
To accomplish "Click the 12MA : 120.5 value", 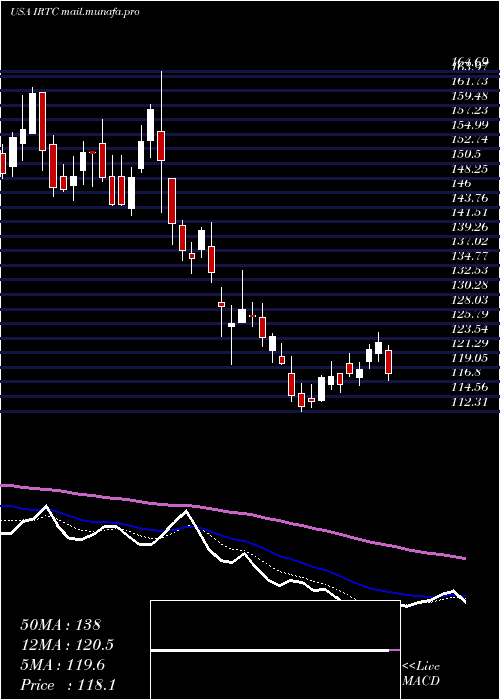I will [x=67, y=645].
